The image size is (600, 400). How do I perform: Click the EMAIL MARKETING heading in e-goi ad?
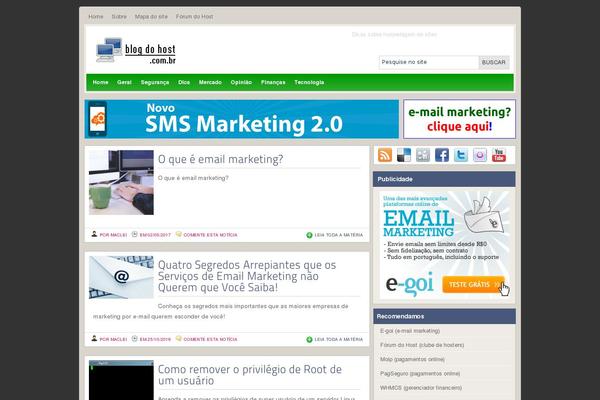pyautogui.click(x=419, y=224)
